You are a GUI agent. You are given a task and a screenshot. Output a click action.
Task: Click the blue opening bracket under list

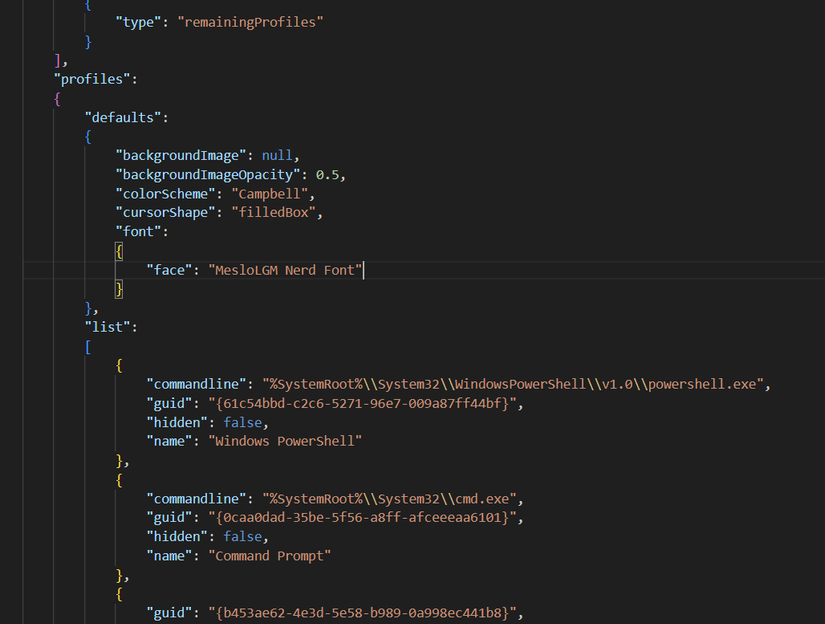[88, 347]
